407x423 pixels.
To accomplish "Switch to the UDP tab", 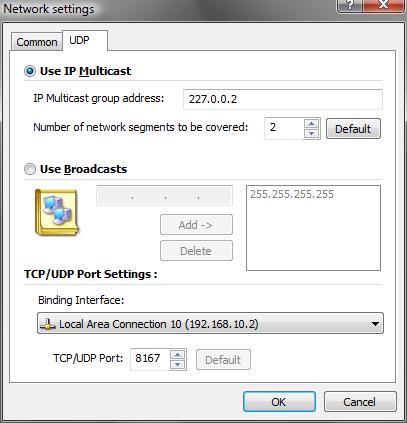I will pyautogui.click(x=85, y=41).
